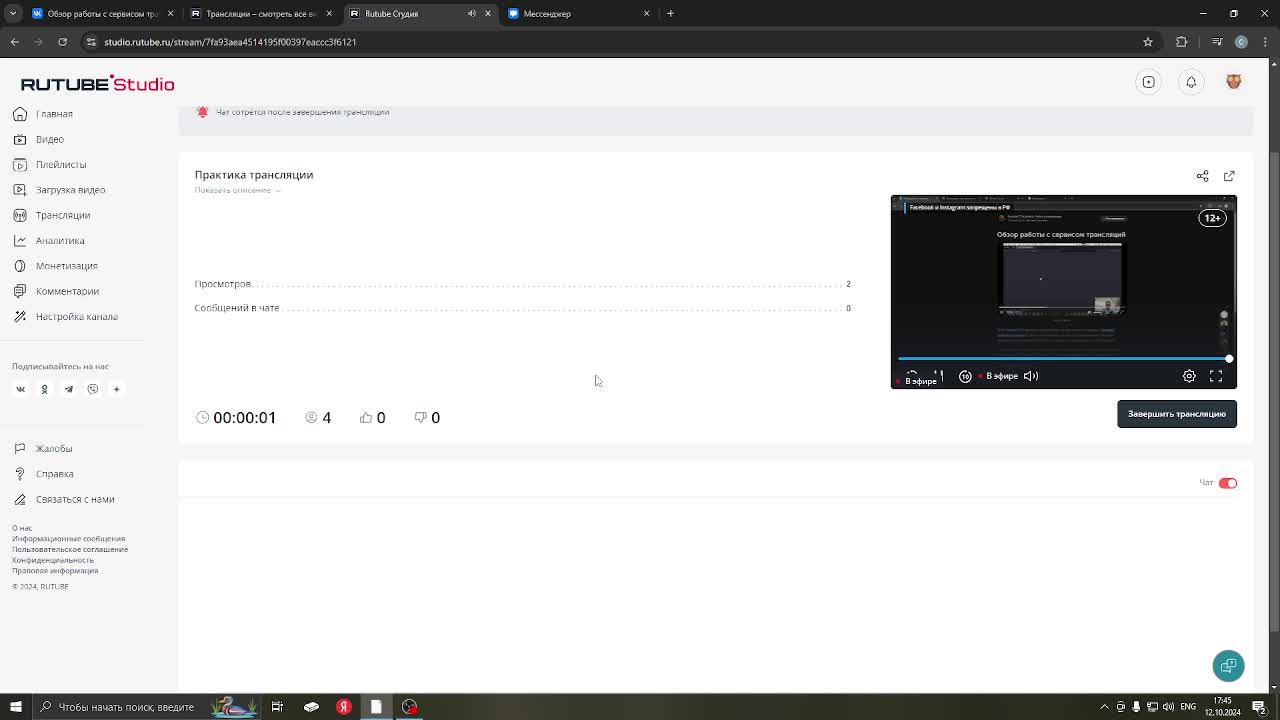Click Завершить трансляцию button
This screenshot has height=720, width=1280.
[x=1176, y=414]
